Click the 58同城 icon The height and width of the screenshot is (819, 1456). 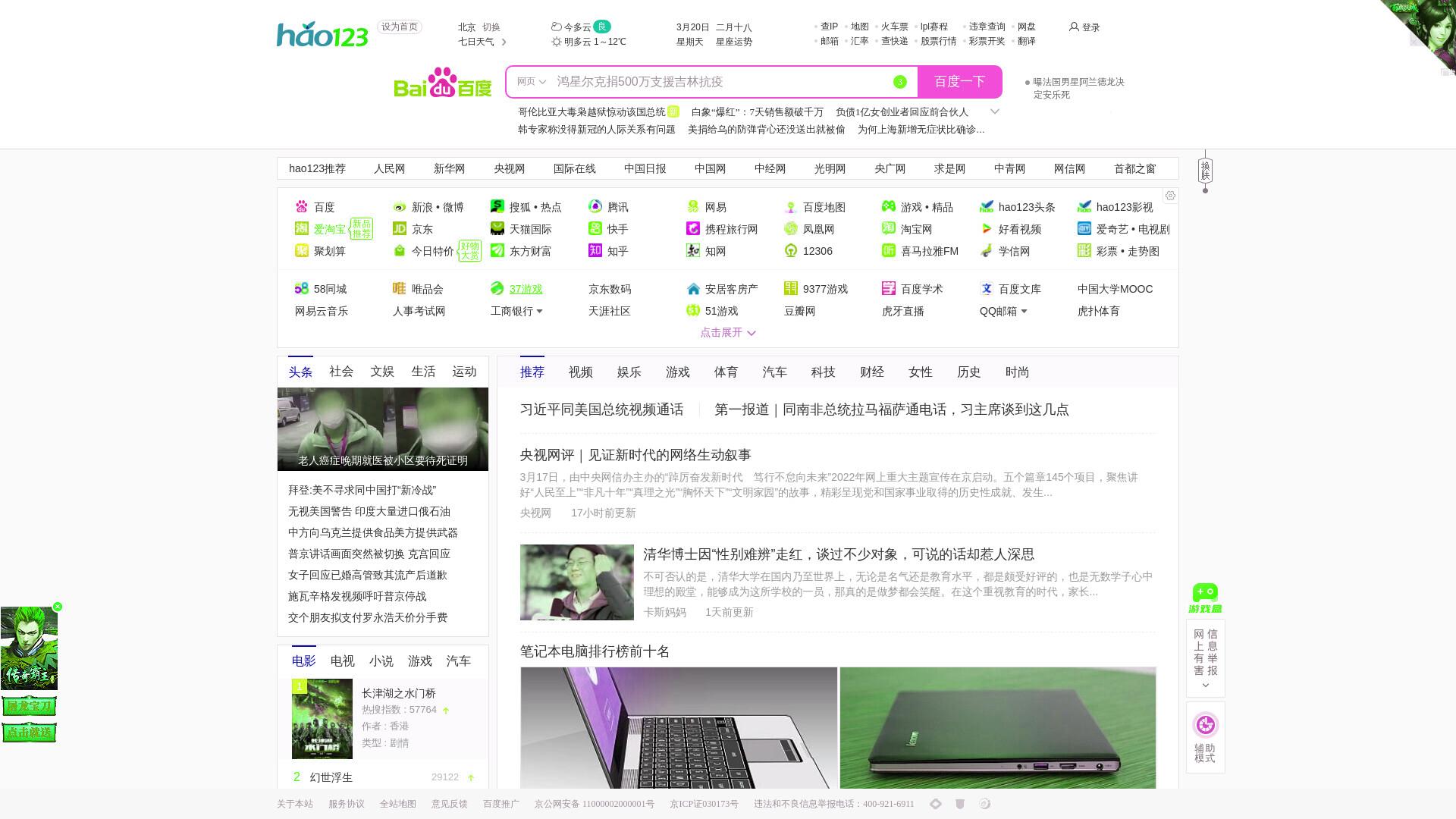[x=302, y=289]
